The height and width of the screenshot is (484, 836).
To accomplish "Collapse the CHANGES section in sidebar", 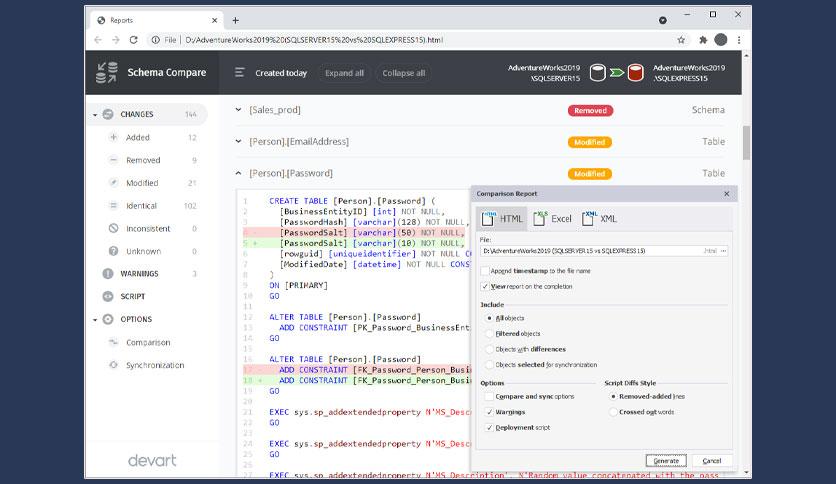I will point(96,115).
